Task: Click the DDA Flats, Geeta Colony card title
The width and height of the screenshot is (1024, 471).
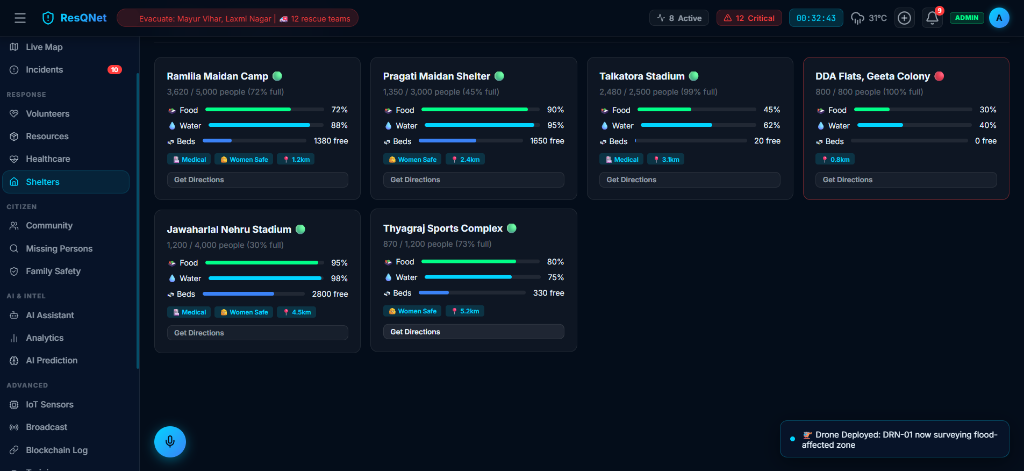Action: click(872, 76)
